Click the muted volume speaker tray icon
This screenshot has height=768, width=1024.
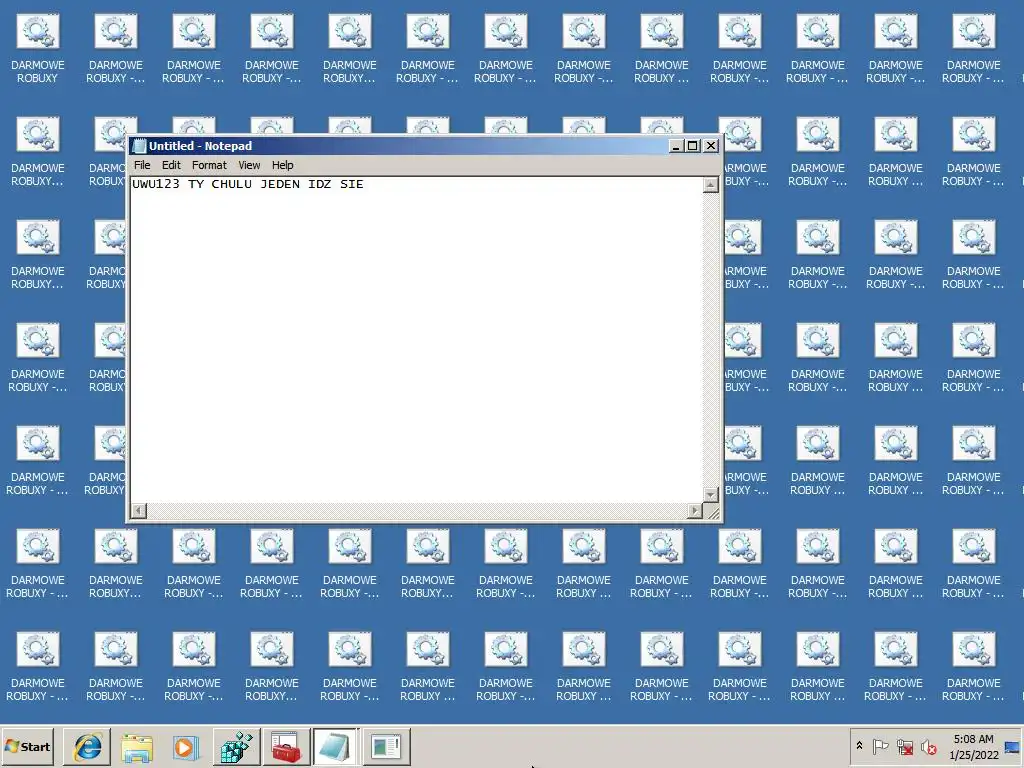tap(928, 746)
